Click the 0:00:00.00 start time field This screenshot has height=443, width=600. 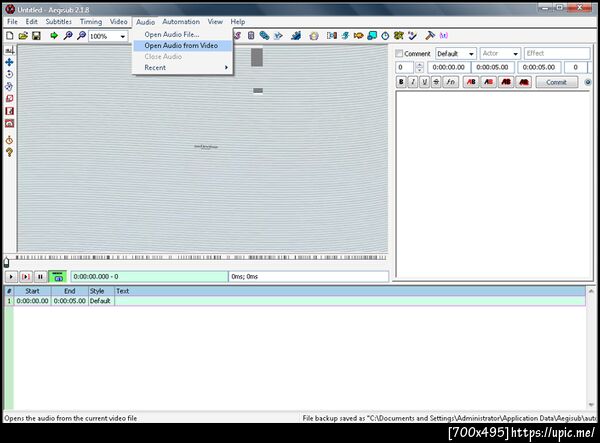click(x=448, y=67)
